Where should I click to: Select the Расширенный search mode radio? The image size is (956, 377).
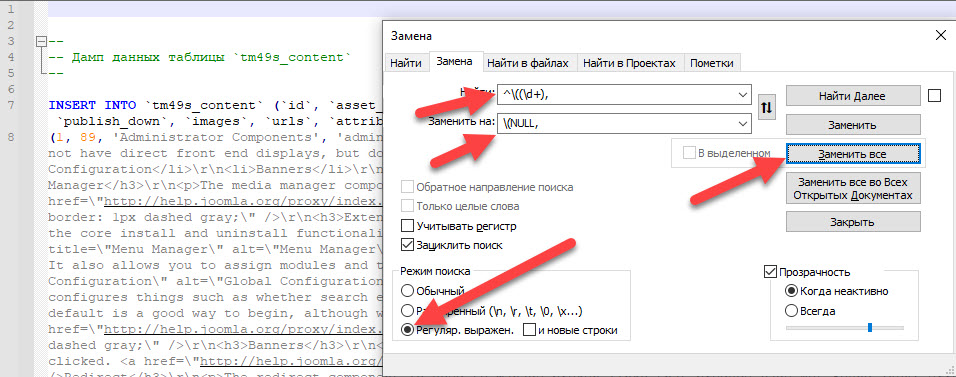point(407,311)
